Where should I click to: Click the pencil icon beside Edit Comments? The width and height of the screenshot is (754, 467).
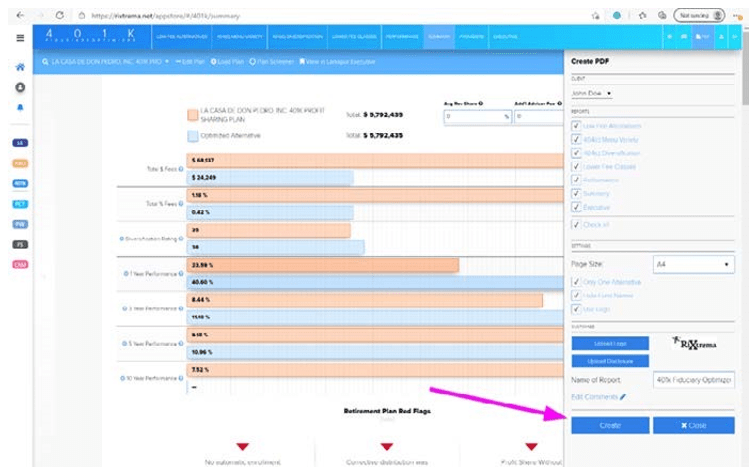(x=622, y=397)
